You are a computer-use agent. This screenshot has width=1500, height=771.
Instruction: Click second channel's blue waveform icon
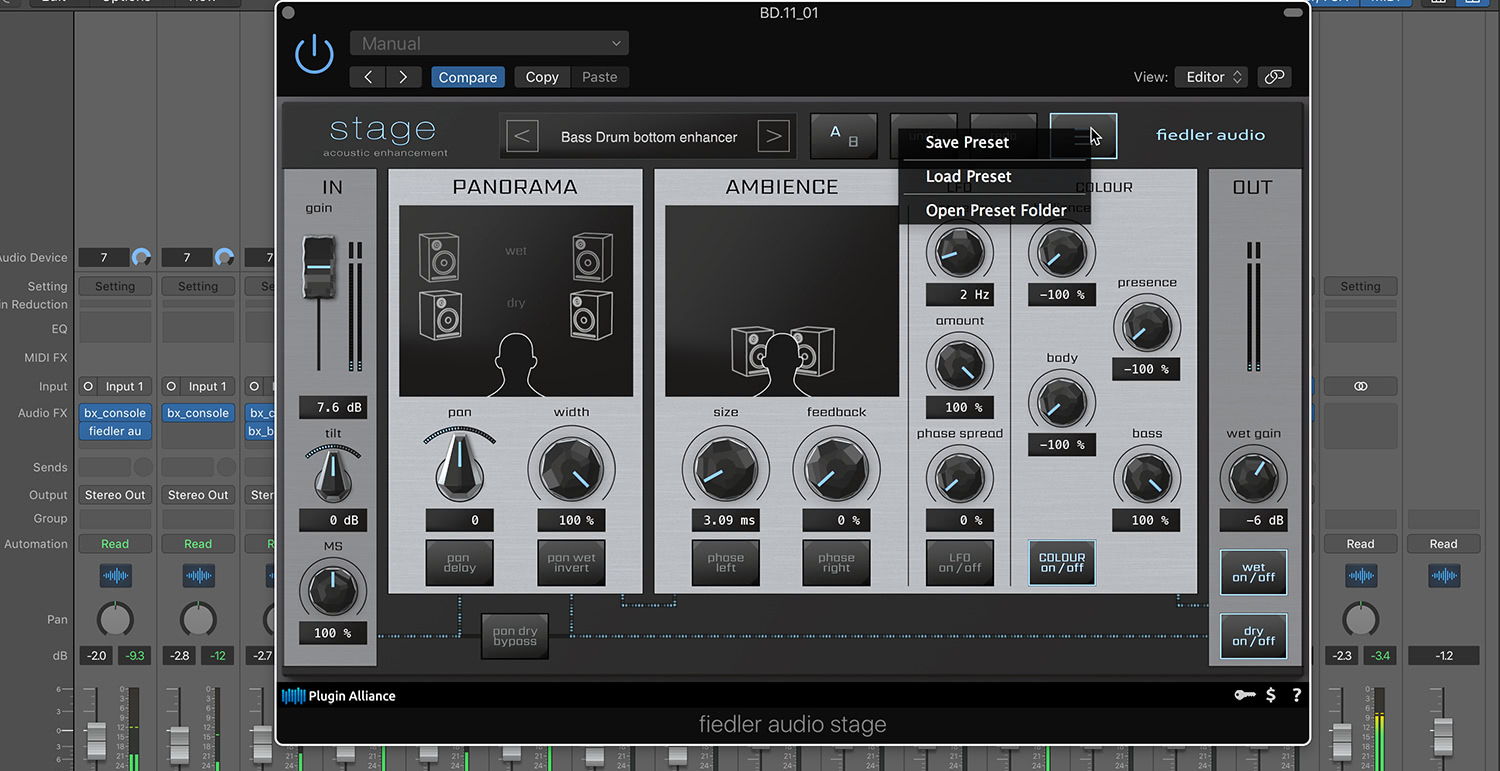click(198, 575)
